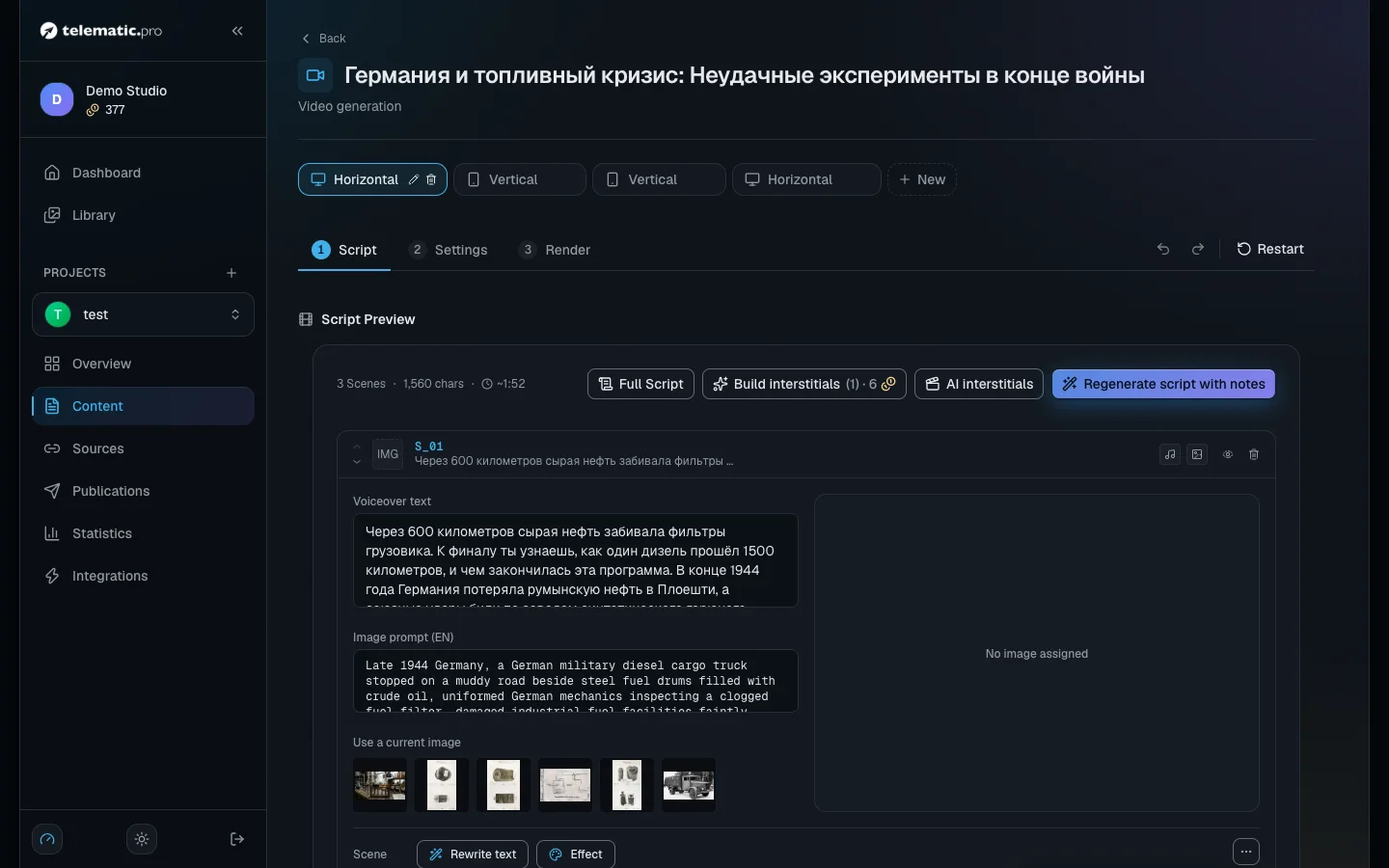Select the military truck thumbnail image
Image resolution: width=1389 pixels, height=868 pixels.
(x=689, y=785)
